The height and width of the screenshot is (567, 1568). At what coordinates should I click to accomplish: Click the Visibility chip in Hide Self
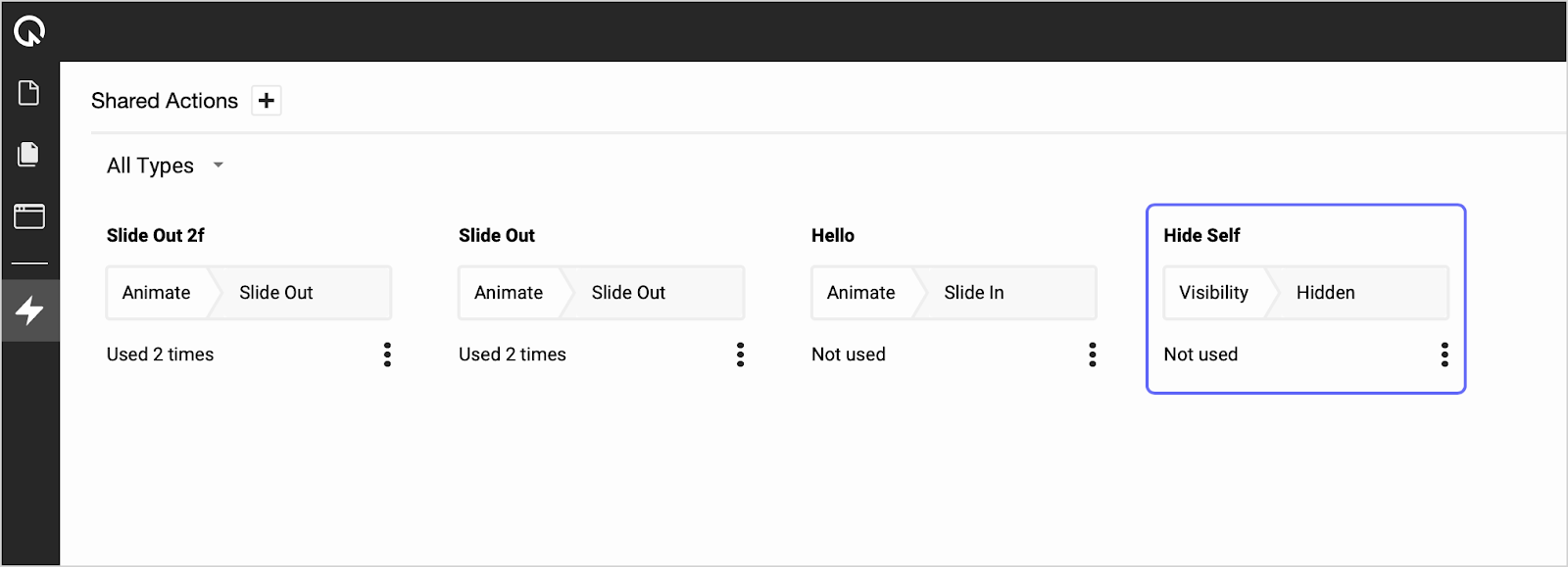(x=1213, y=293)
